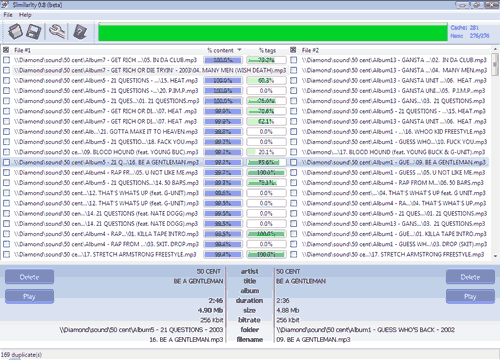This screenshot has width=500, height=360.
Task: Click the 60.3% tags bar
Action: coord(266,80)
